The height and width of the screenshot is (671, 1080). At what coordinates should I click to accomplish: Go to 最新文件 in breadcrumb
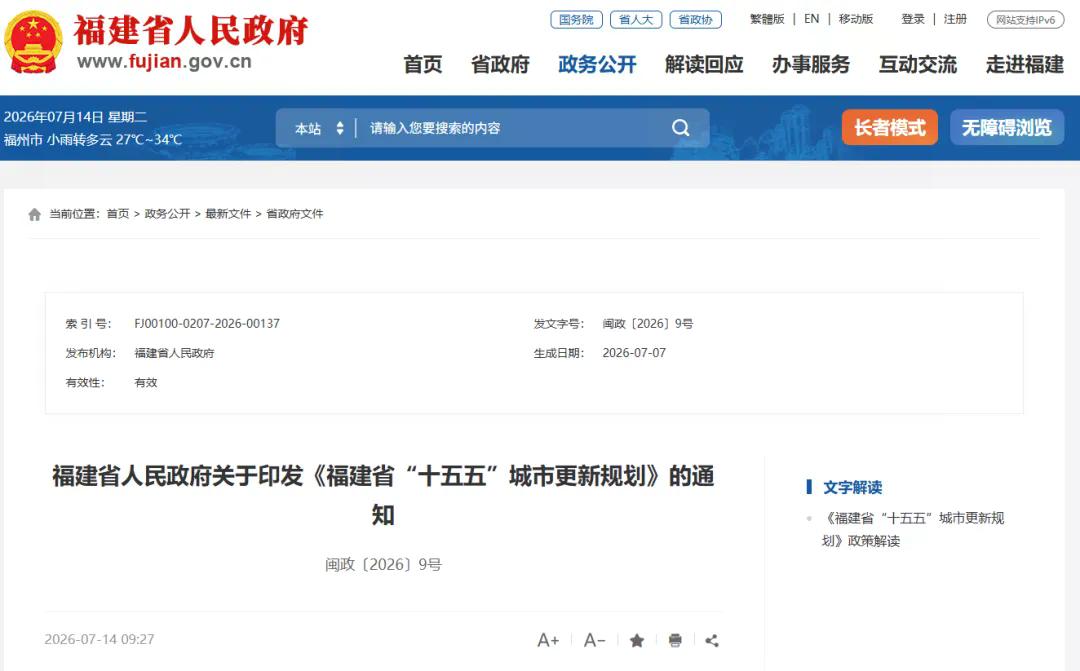(228, 214)
